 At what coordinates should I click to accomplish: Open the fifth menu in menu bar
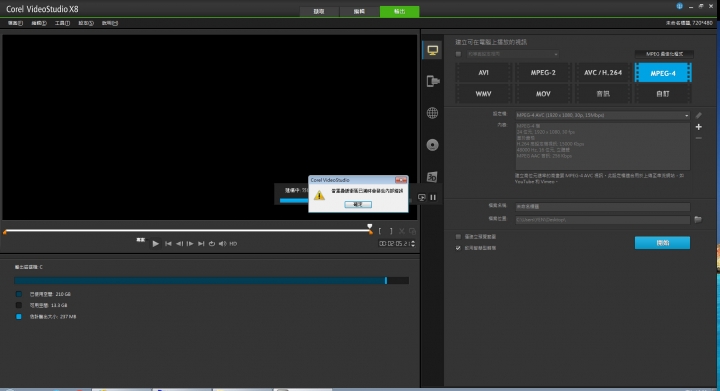[x=110, y=23]
